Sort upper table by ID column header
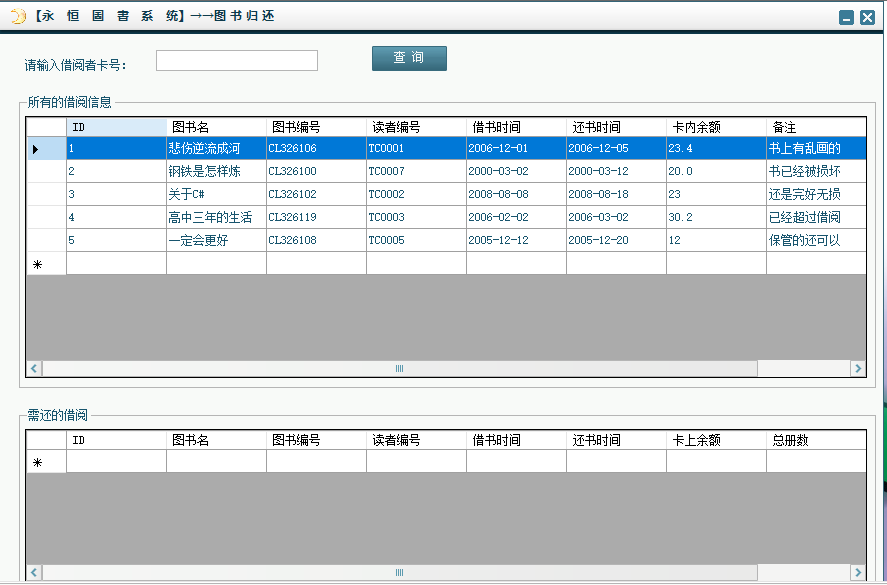887x585 pixels. pyautogui.click(x=117, y=127)
